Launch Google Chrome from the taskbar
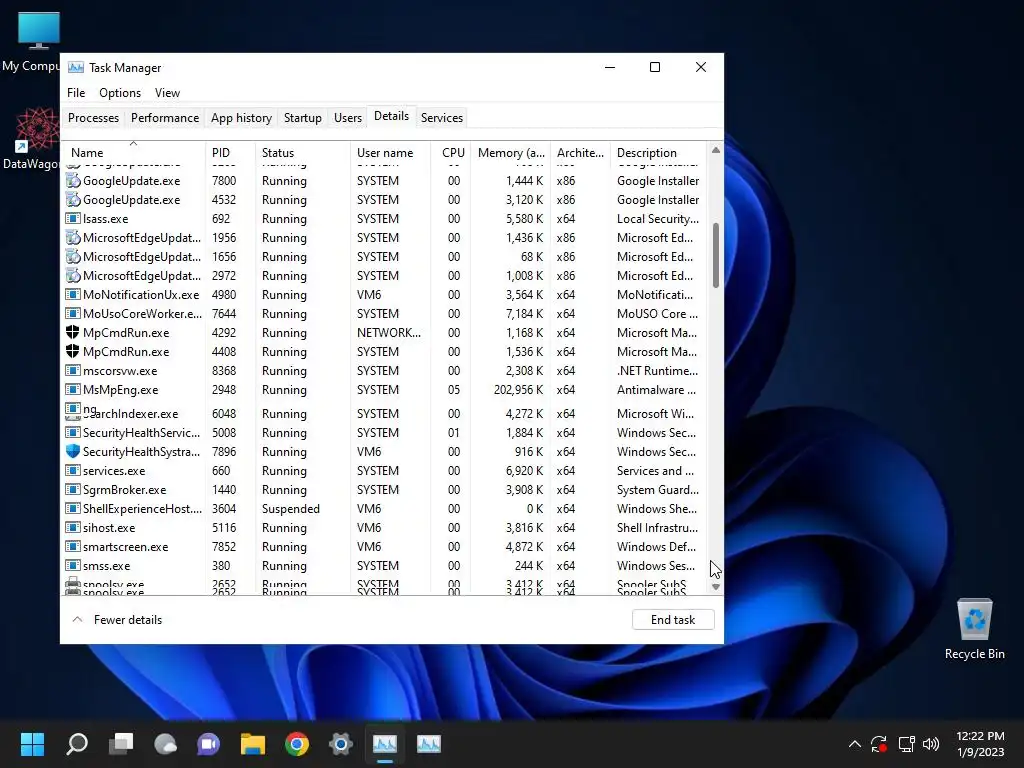This screenshot has width=1024, height=768. 297,743
